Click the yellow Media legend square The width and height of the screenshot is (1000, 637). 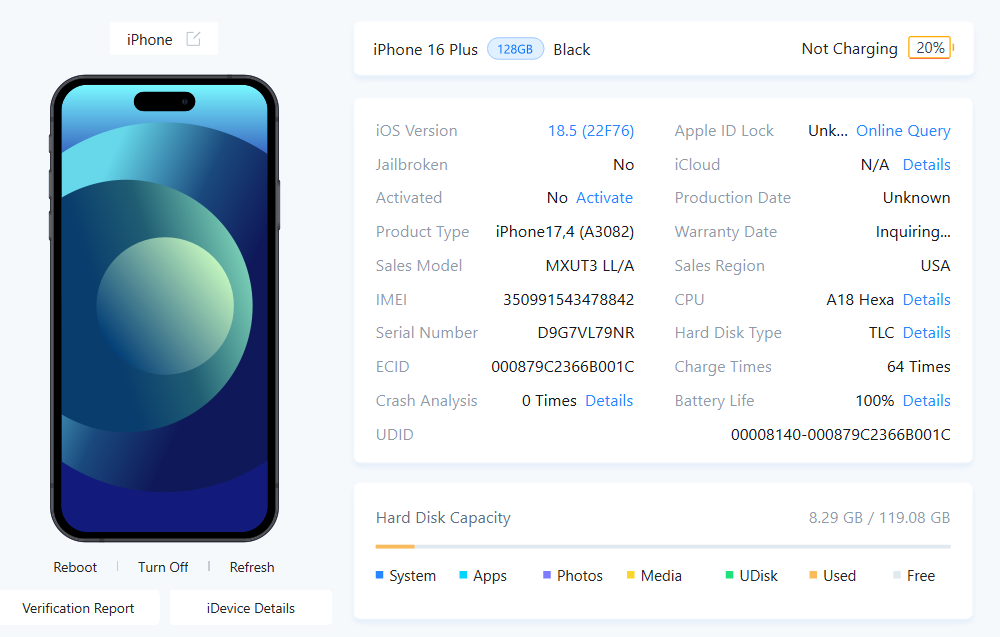coord(631,575)
